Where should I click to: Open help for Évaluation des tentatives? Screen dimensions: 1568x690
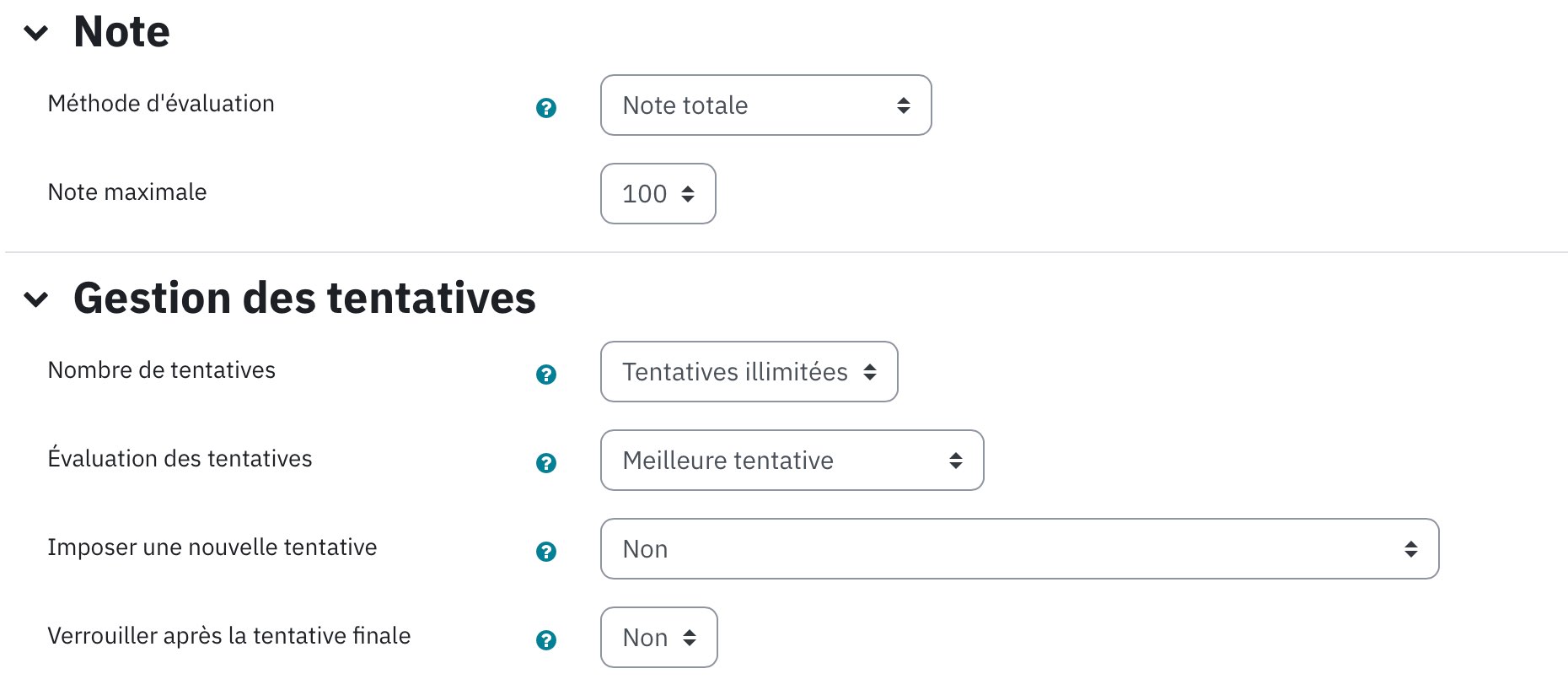pos(546,463)
